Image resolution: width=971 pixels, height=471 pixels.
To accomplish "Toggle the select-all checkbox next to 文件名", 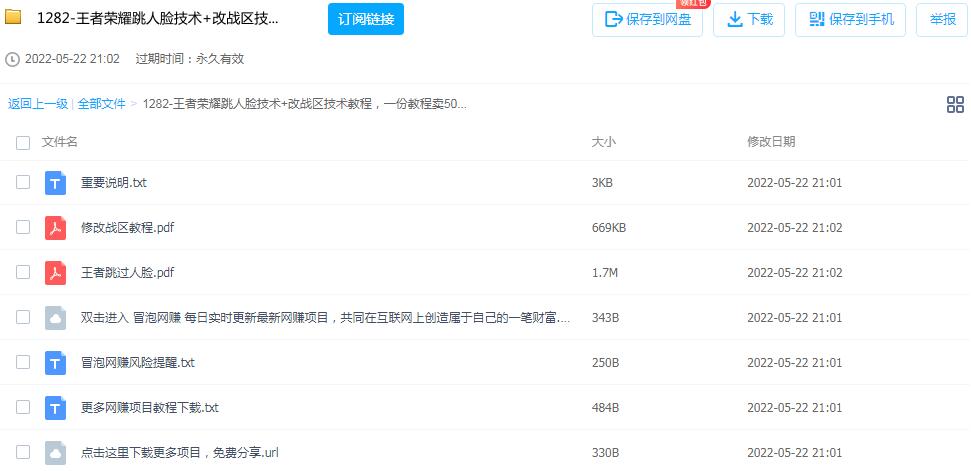I will [23, 143].
